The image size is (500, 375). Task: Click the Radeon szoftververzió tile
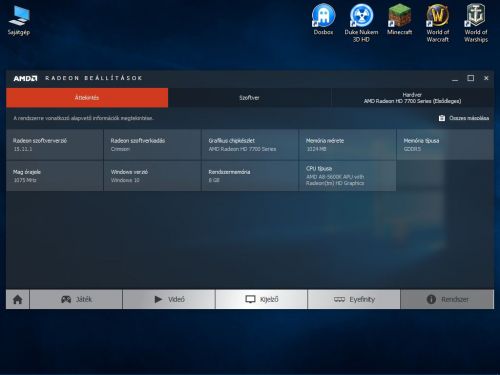[55, 145]
